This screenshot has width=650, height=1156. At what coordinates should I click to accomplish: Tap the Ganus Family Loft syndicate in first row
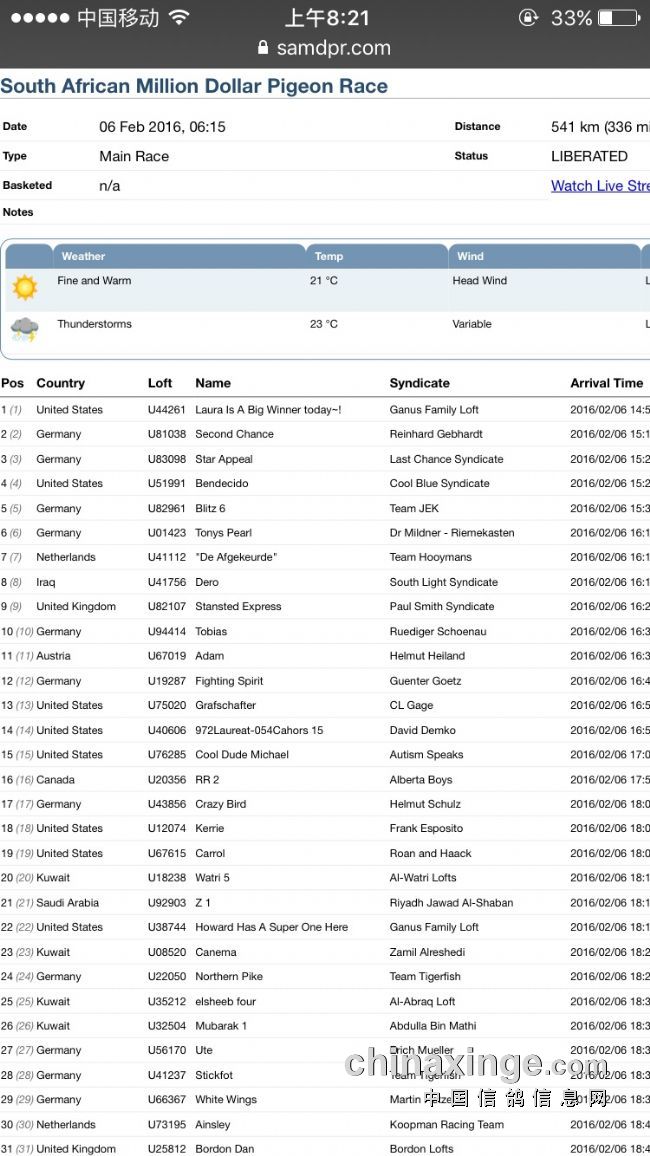pyautogui.click(x=434, y=410)
